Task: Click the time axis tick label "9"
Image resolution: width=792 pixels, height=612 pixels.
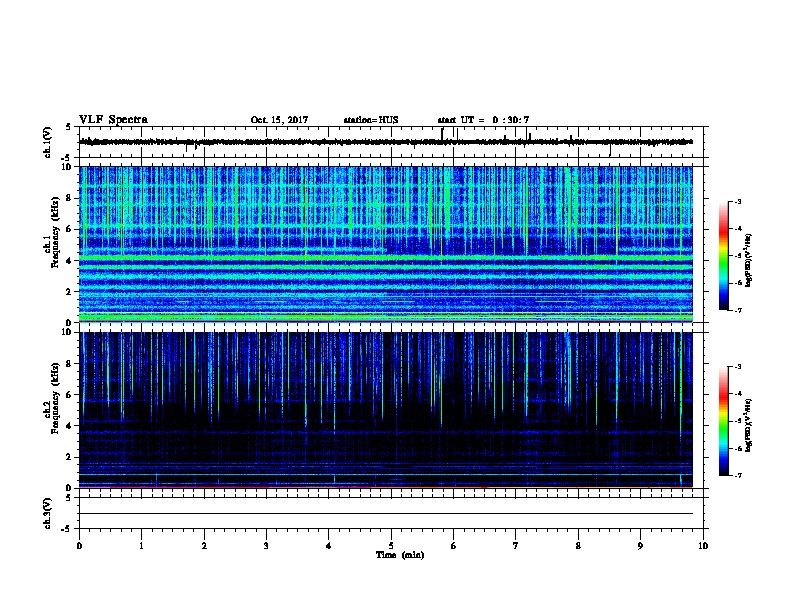Action: point(640,546)
